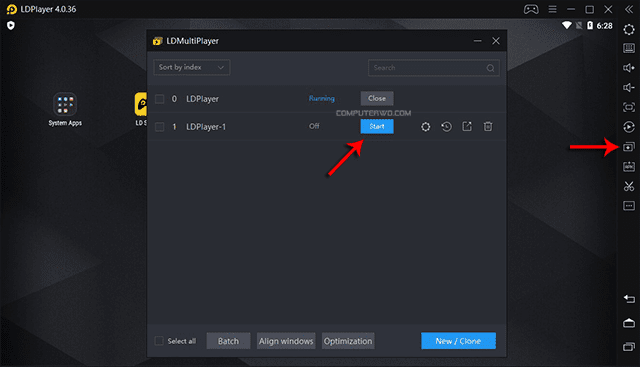Viewport: 640px width, 367px height.
Task: Click the clock showing 6:28
Action: point(604,26)
